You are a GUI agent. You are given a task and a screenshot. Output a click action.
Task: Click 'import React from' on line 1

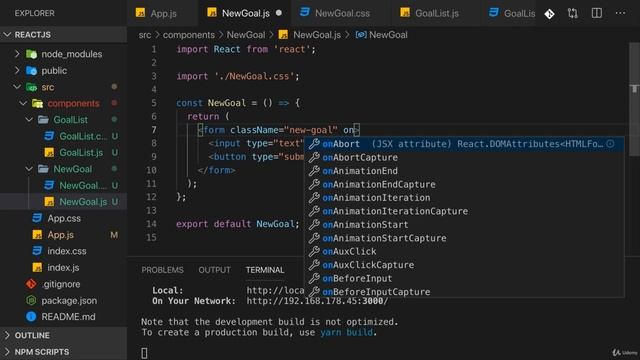(222, 49)
